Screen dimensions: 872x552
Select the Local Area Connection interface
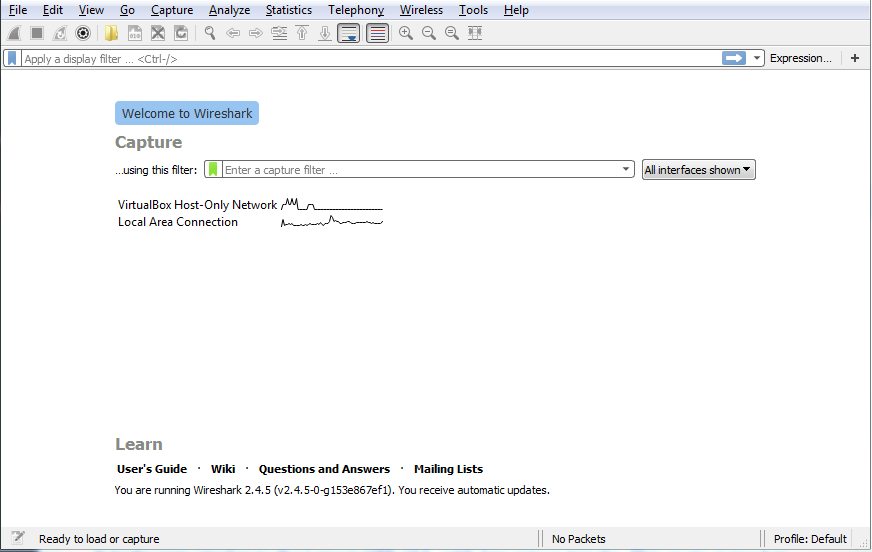point(178,222)
